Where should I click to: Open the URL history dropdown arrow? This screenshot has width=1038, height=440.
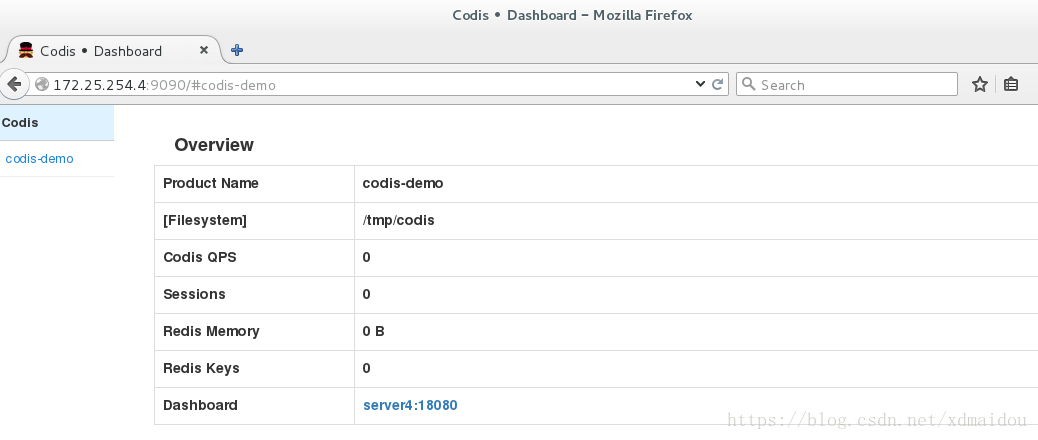[700, 84]
